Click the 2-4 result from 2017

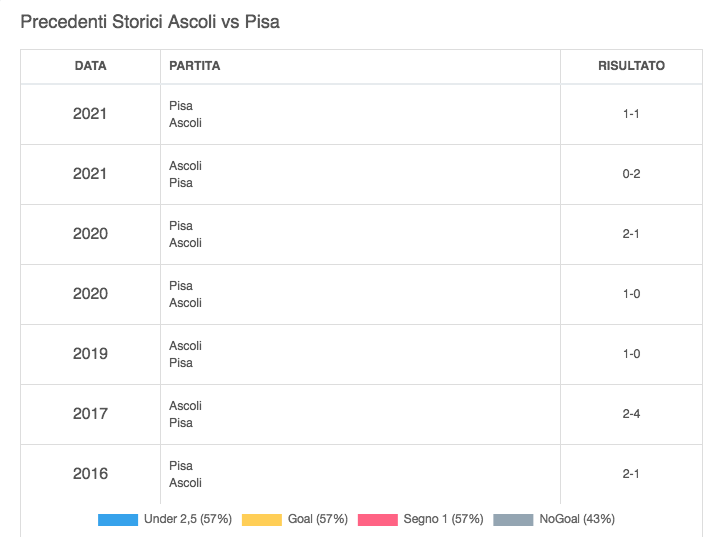coord(631,414)
